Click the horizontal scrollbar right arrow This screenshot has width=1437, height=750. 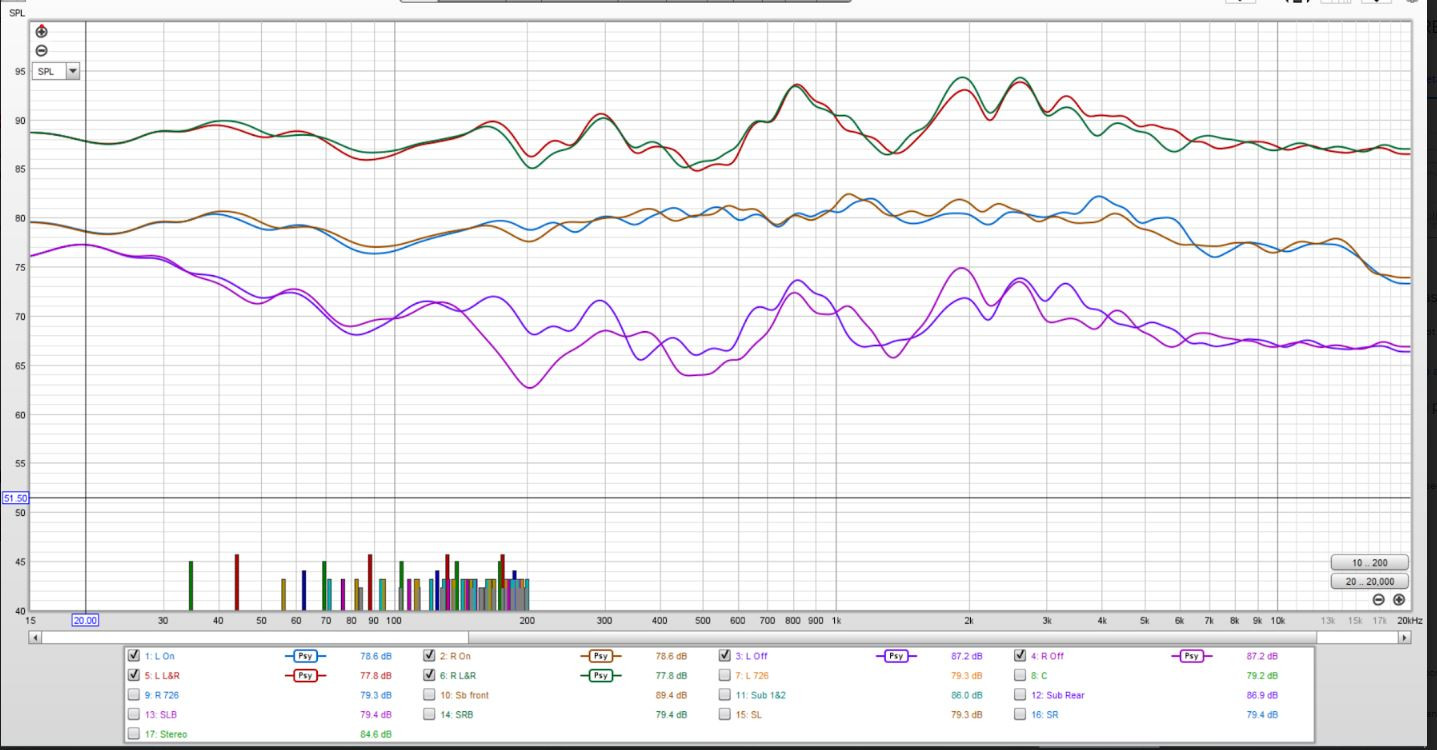click(x=1405, y=637)
